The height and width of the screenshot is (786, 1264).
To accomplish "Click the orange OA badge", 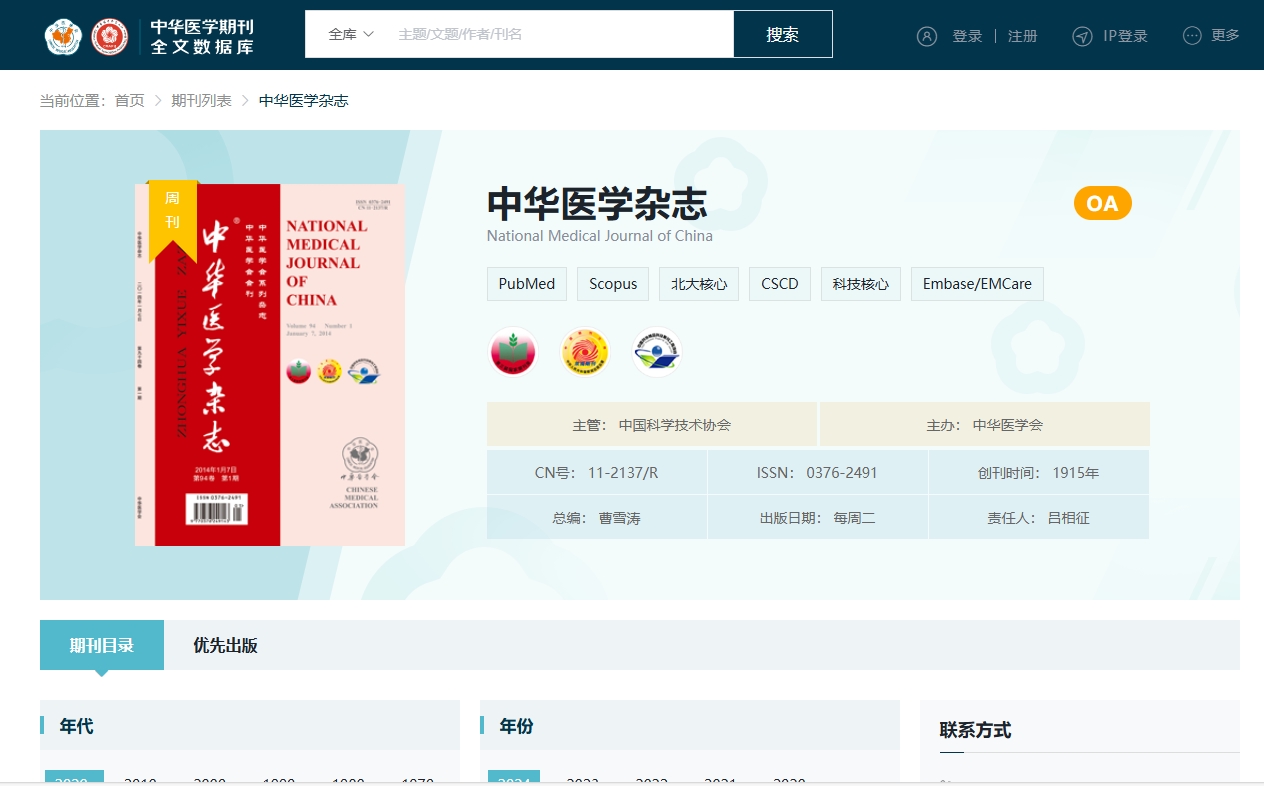I will [1102, 203].
